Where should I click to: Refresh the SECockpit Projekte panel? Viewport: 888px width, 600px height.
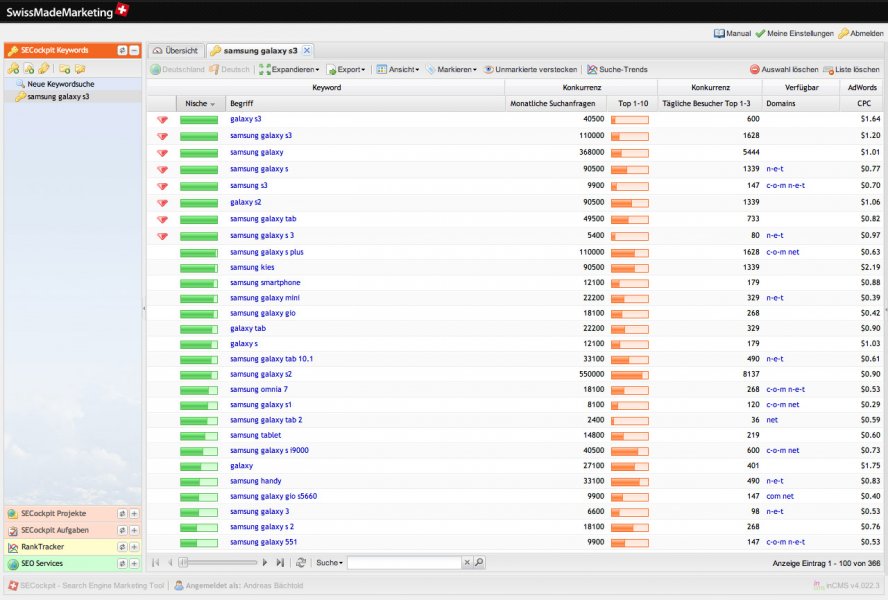click(x=122, y=514)
